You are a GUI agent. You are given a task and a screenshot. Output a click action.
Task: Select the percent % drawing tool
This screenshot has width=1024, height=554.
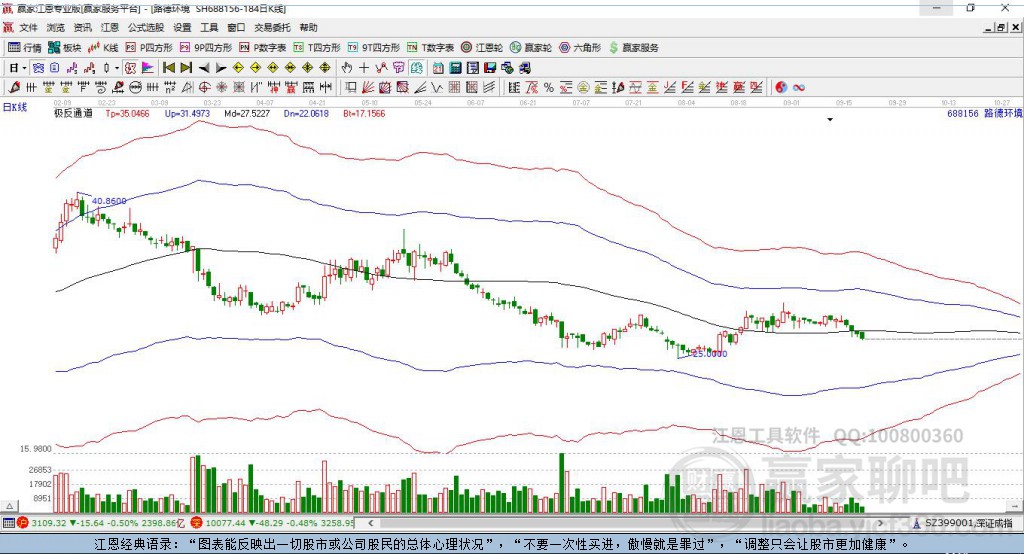pos(549,88)
